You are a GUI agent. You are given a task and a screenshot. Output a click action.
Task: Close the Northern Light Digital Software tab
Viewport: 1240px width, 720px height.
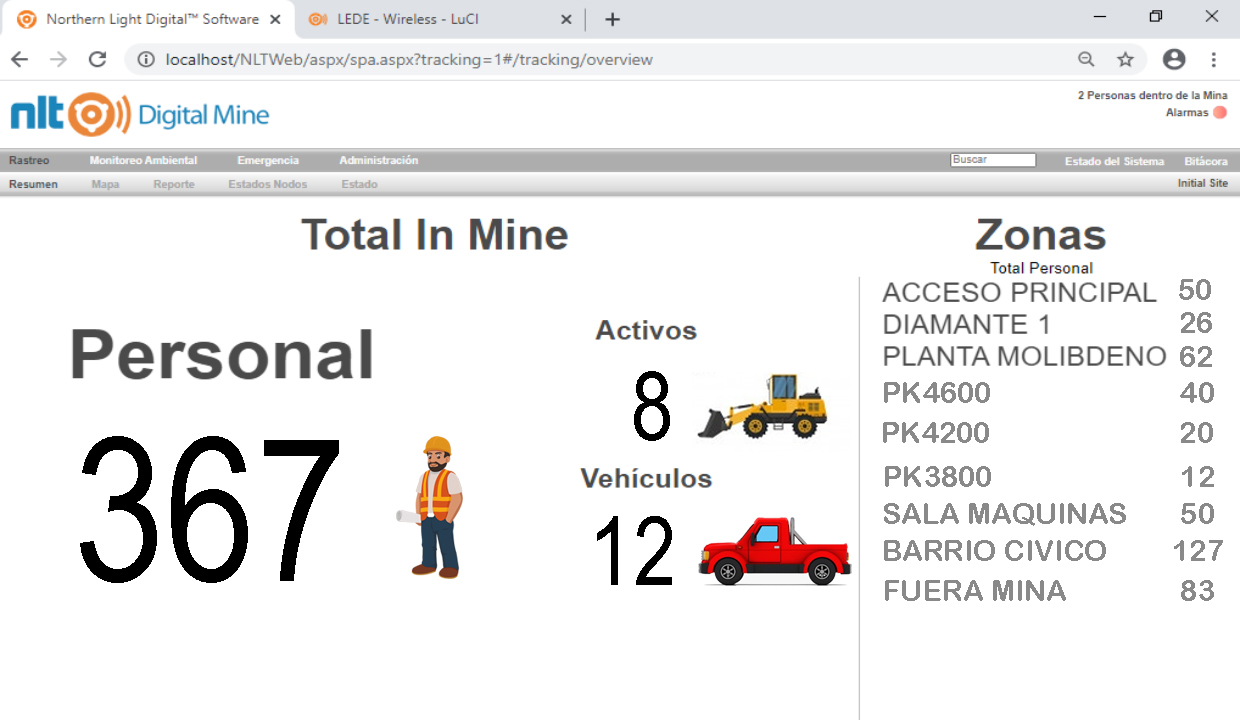pos(276,19)
